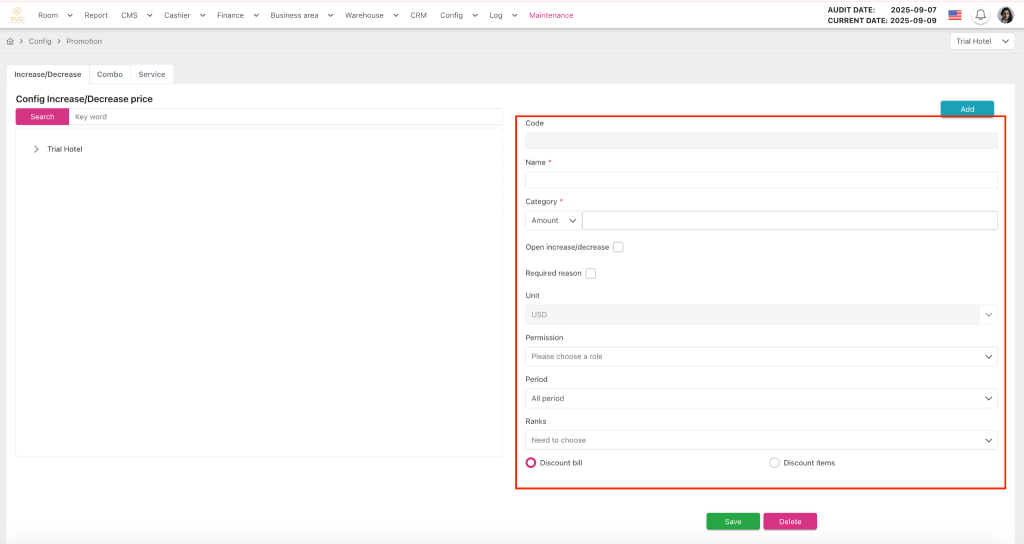The width and height of the screenshot is (1024, 544).
Task: Open the Permission role dropdown
Action: pos(760,356)
